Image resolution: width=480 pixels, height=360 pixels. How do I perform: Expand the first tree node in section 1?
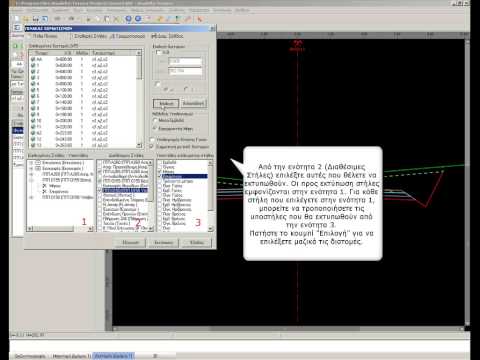tap(31, 163)
